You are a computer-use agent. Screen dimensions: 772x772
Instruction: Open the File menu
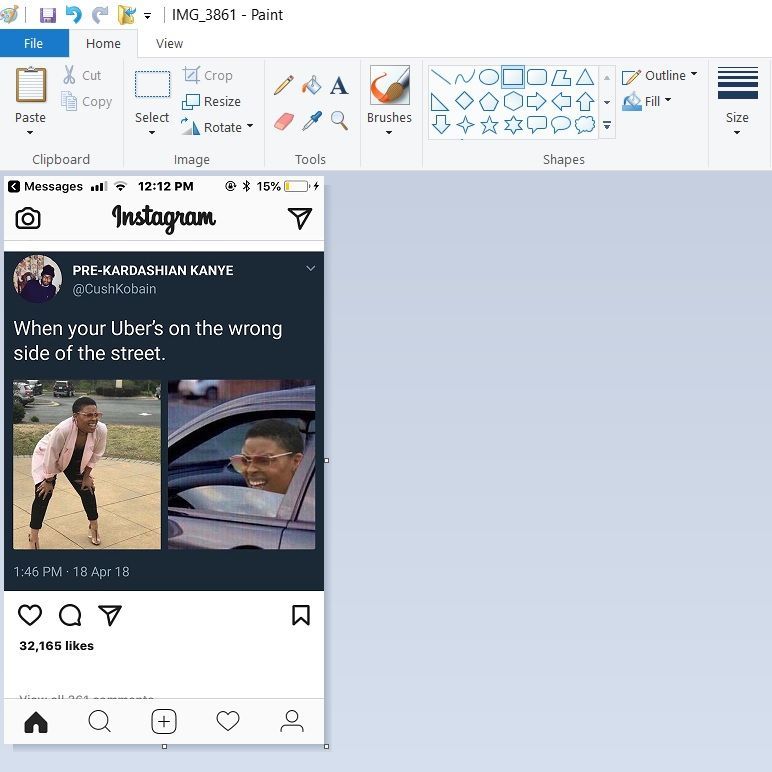(34, 43)
